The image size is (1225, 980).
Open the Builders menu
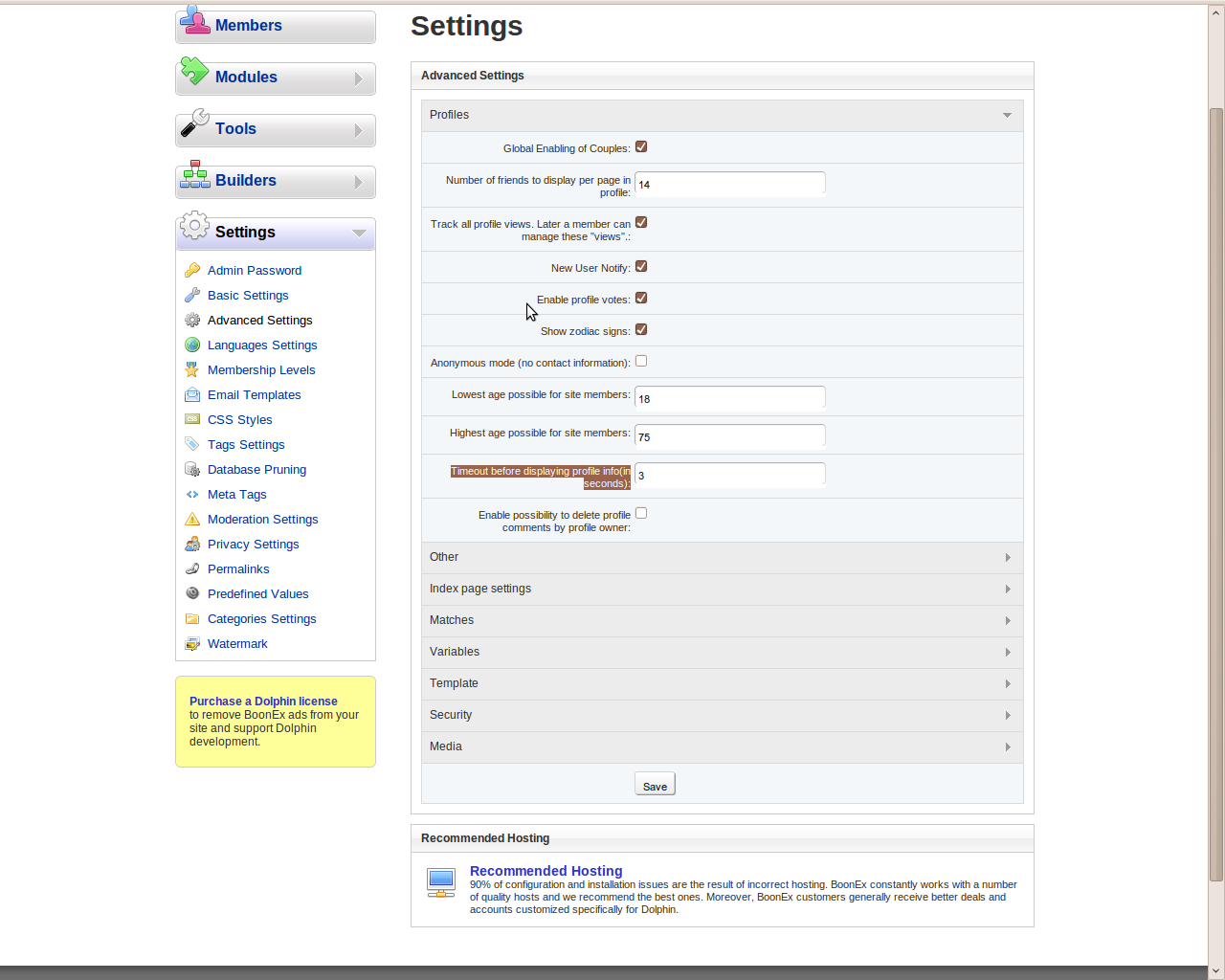(276, 181)
